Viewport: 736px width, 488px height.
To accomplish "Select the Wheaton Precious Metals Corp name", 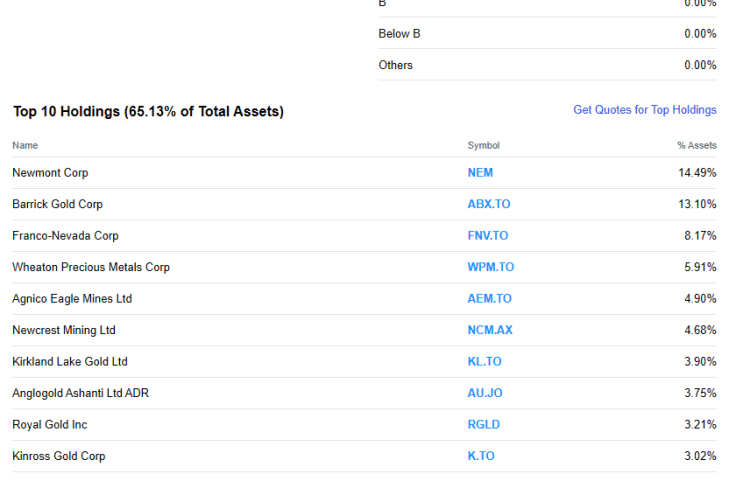I will click(91, 267).
